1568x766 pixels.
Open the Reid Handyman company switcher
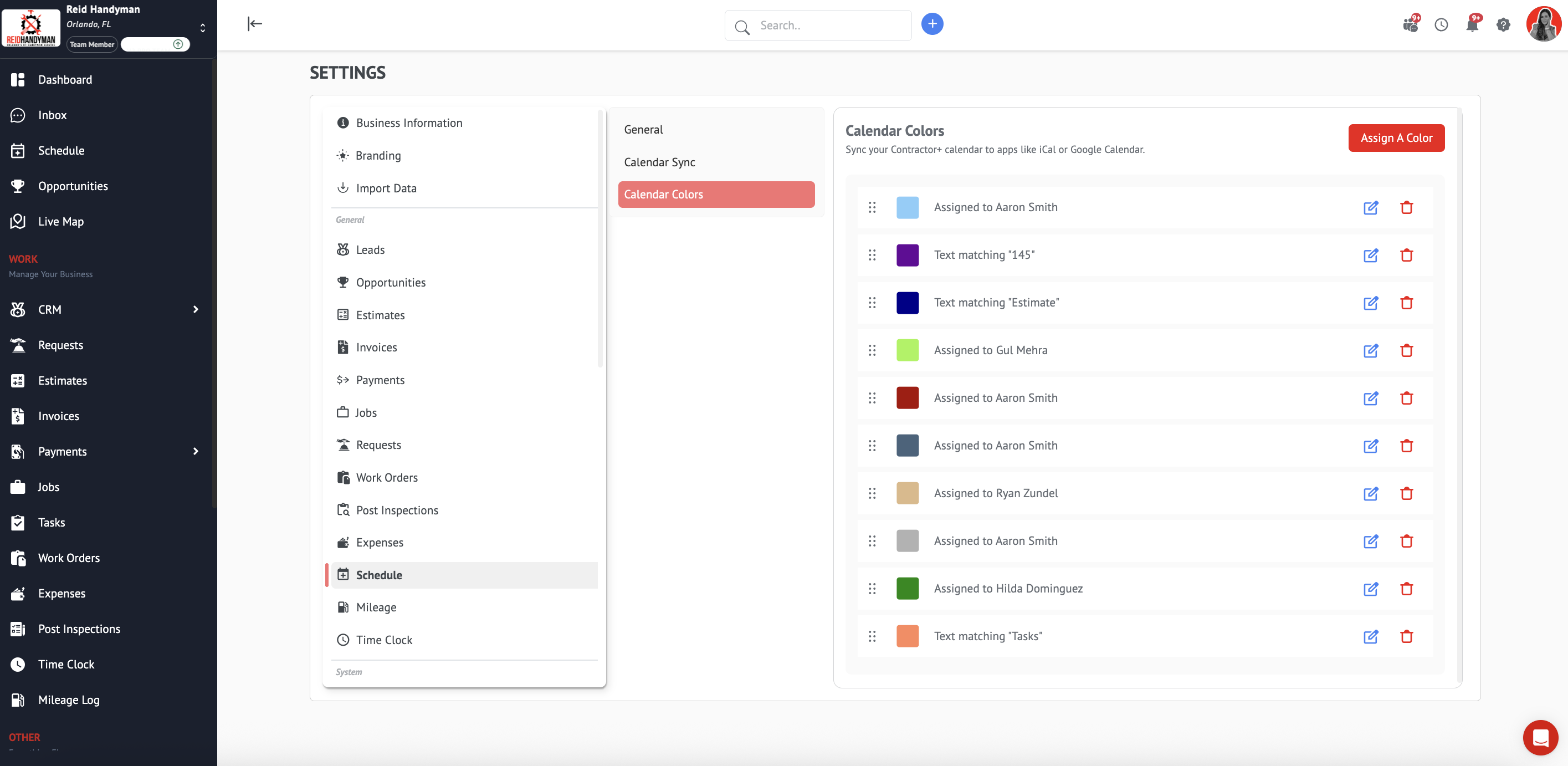pos(202,27)
